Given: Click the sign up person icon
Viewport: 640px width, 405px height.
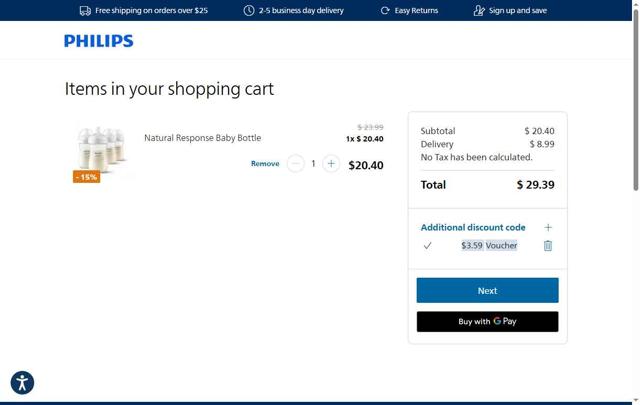Looking at the screenshot, I should tap(479, 10).
